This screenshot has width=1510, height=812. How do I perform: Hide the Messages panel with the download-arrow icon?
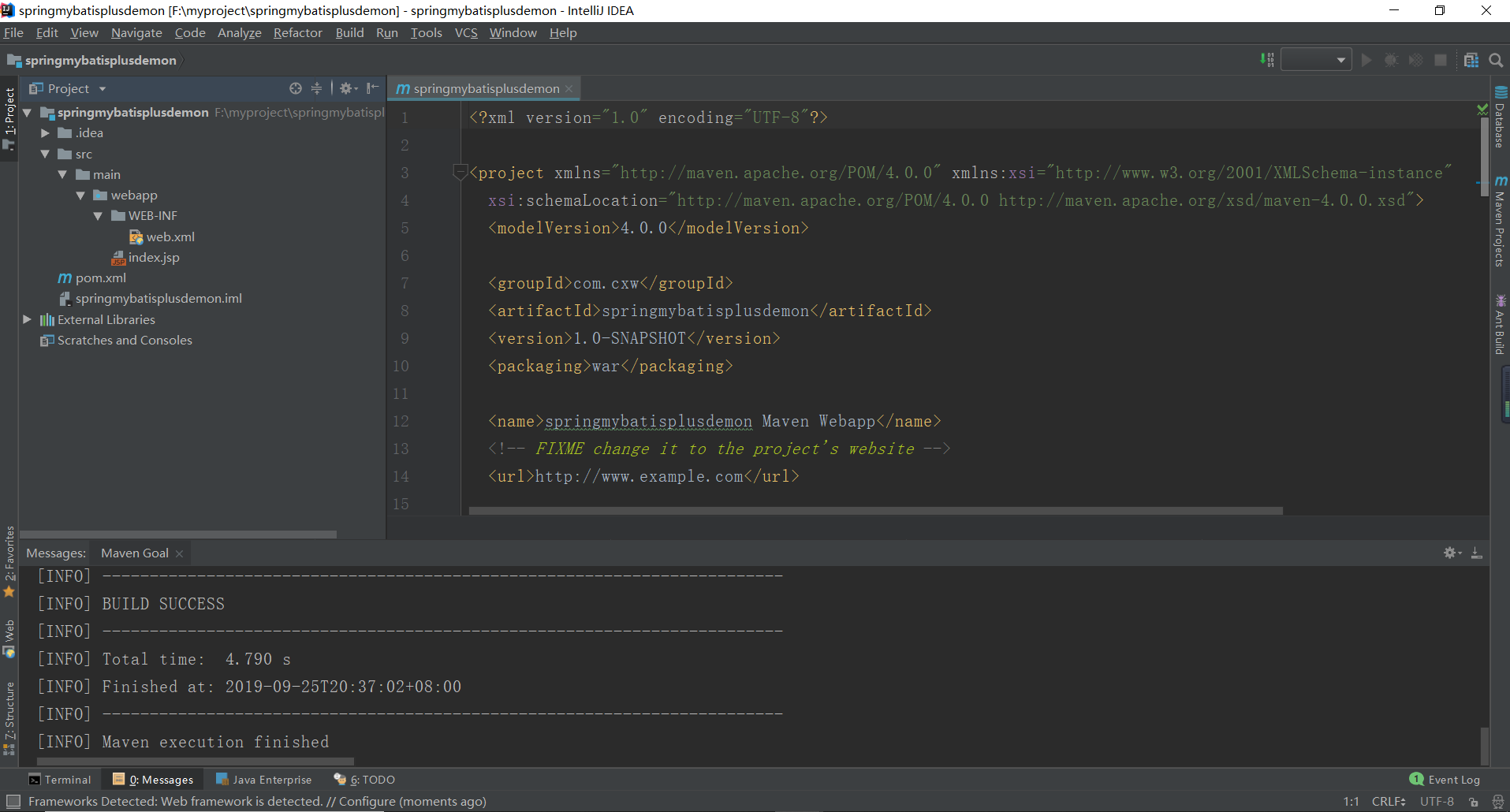pos(1477,553)
